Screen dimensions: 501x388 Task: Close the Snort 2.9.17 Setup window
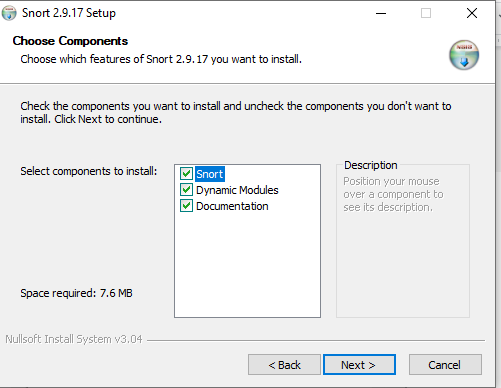coord(472,13)
